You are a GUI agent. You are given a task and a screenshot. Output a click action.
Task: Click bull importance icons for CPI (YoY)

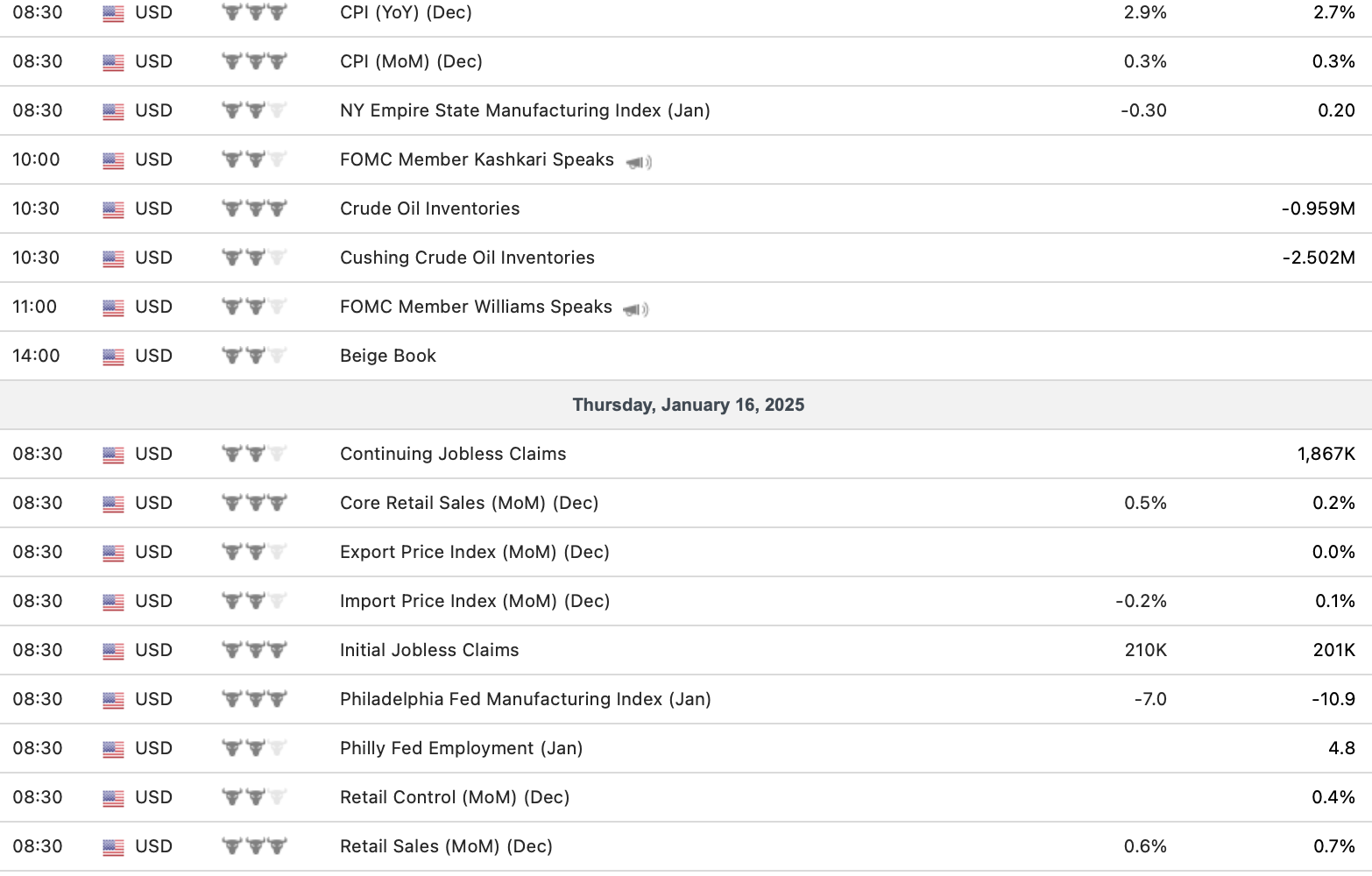[x=254, y=12]
